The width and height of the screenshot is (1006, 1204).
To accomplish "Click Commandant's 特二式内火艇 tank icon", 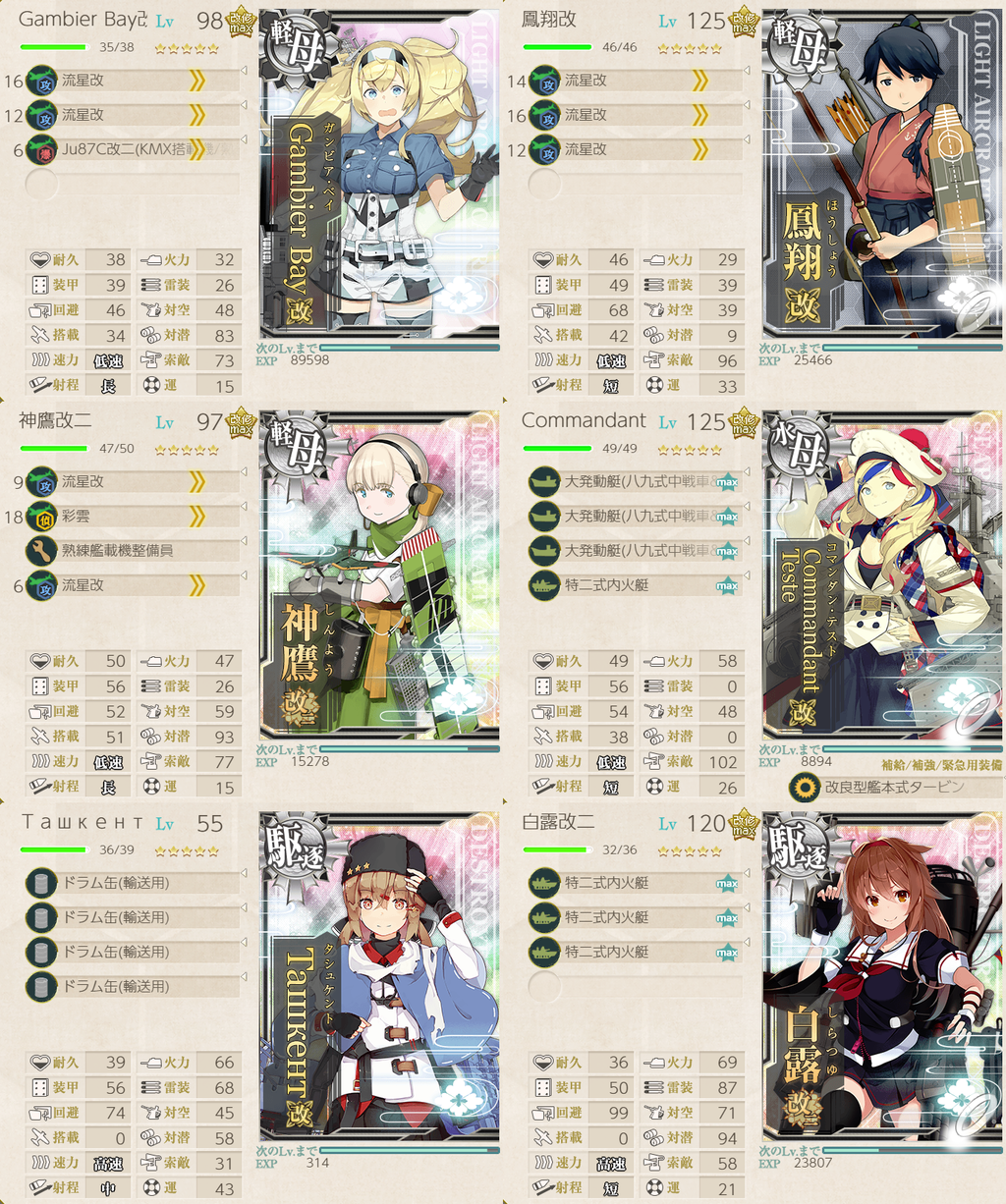I will coord(544,585).
